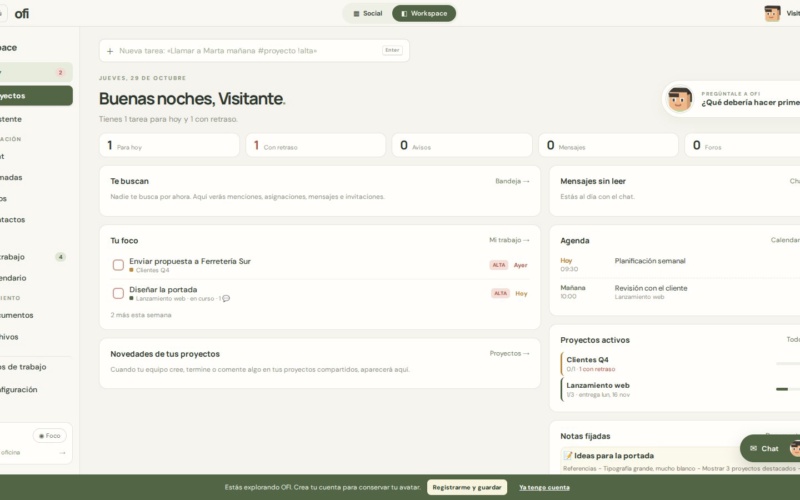Switch to the Workspace tab
This screenshot has height=500, width=800.
pyautogui.click(x=424, y=13)
